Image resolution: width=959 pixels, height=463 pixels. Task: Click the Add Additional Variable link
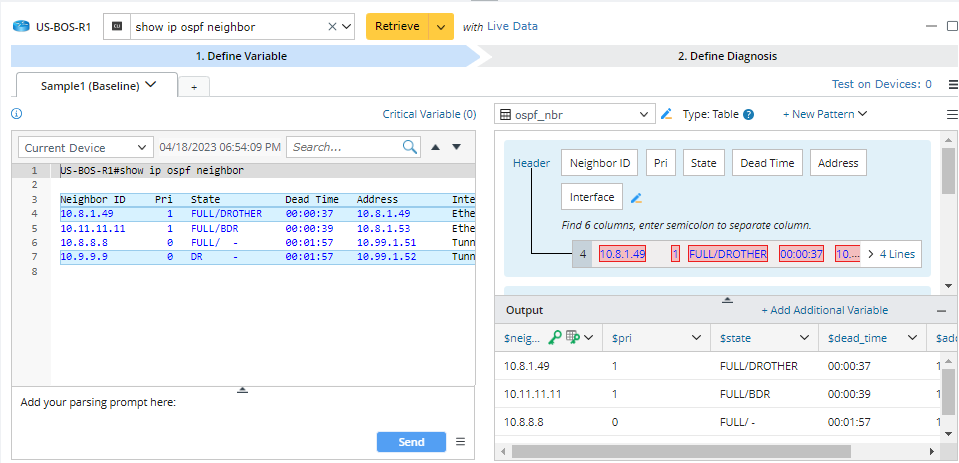click(x=824, y=311)
